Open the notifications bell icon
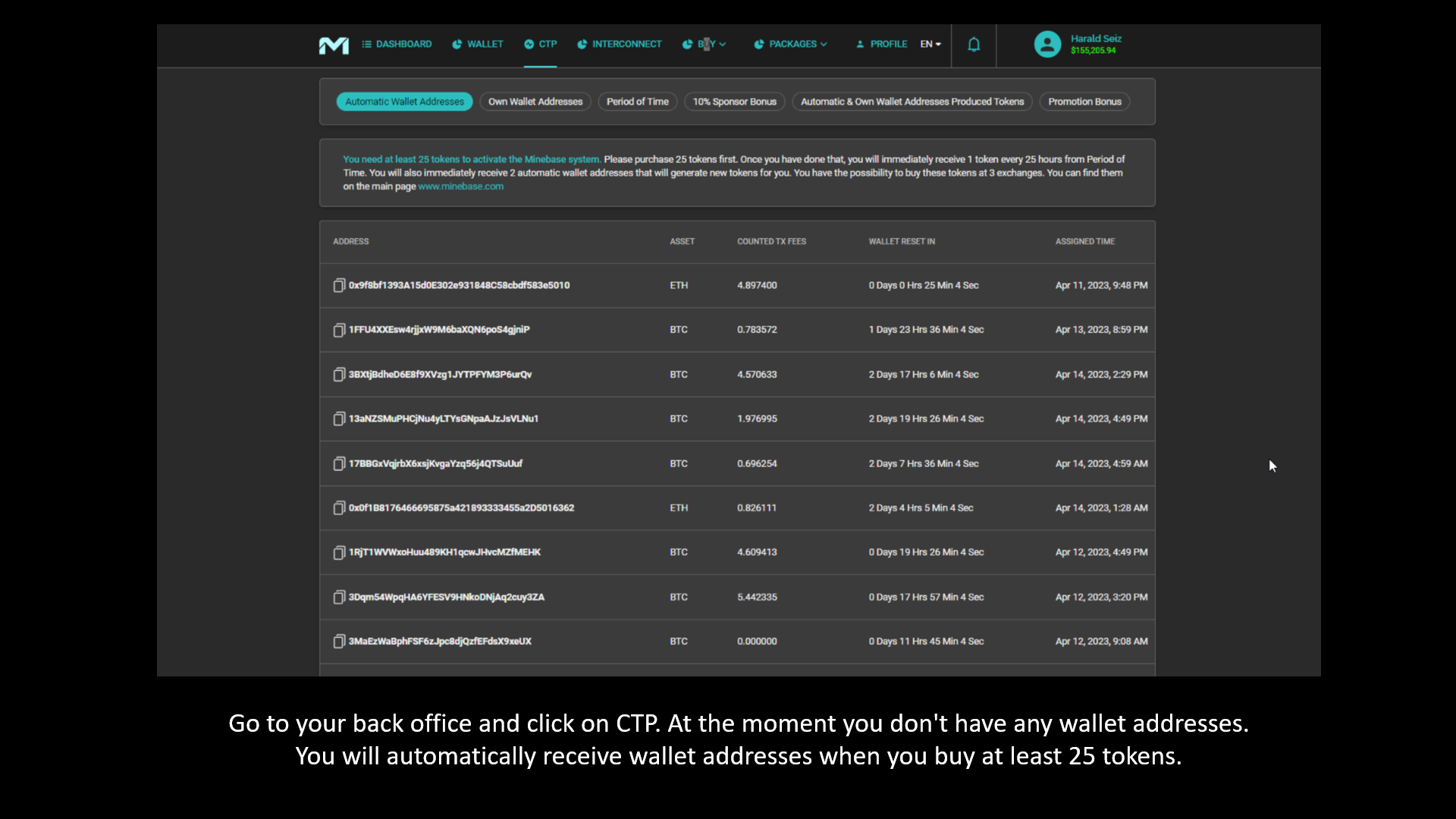 pos(974,45)
